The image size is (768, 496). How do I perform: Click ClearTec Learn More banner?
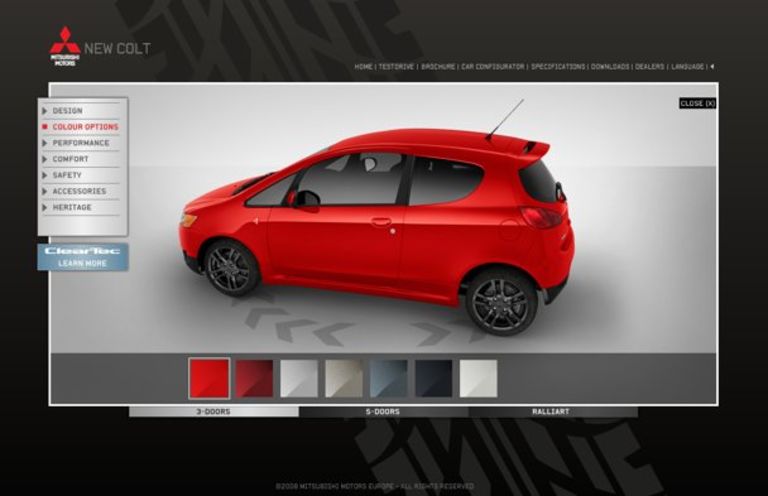click(83, 257)
